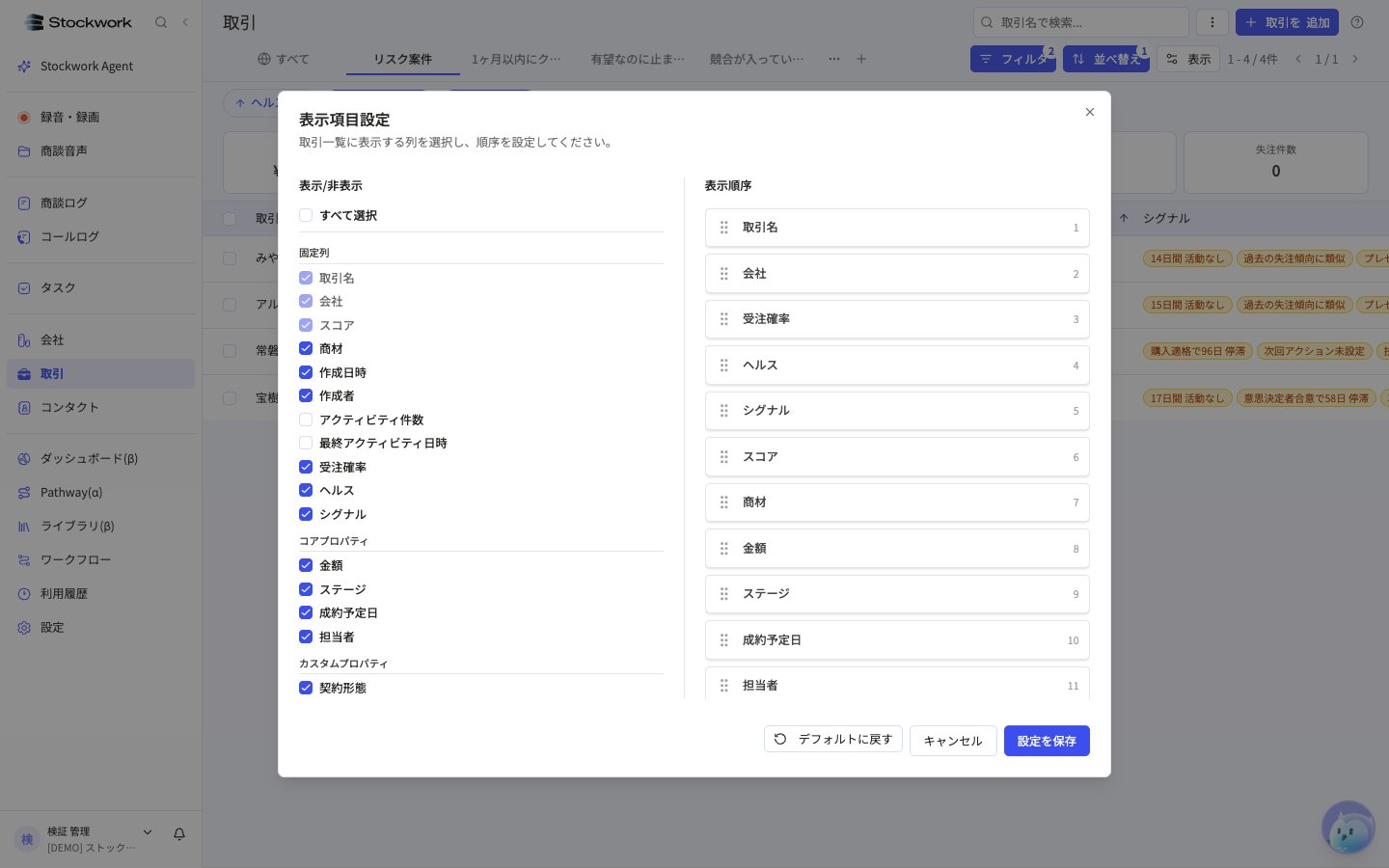Click the chatbot mascot avatar
Screen dimensions: 1389x868
click(x=1348, y=827)
